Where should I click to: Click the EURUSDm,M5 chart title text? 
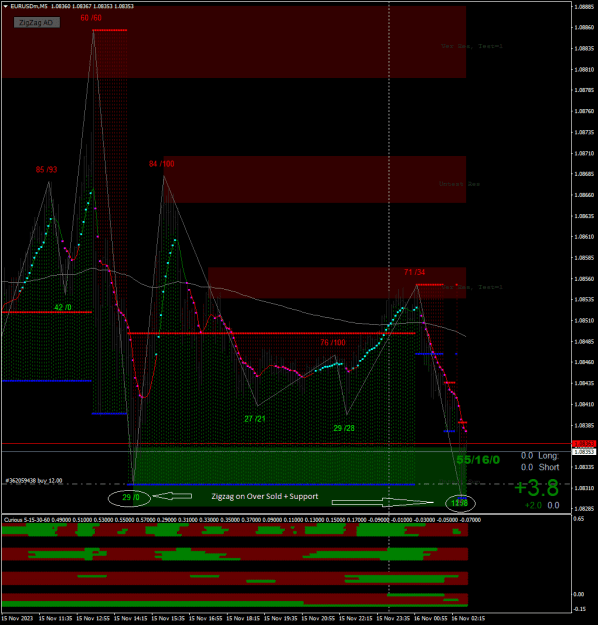[29, 6]
